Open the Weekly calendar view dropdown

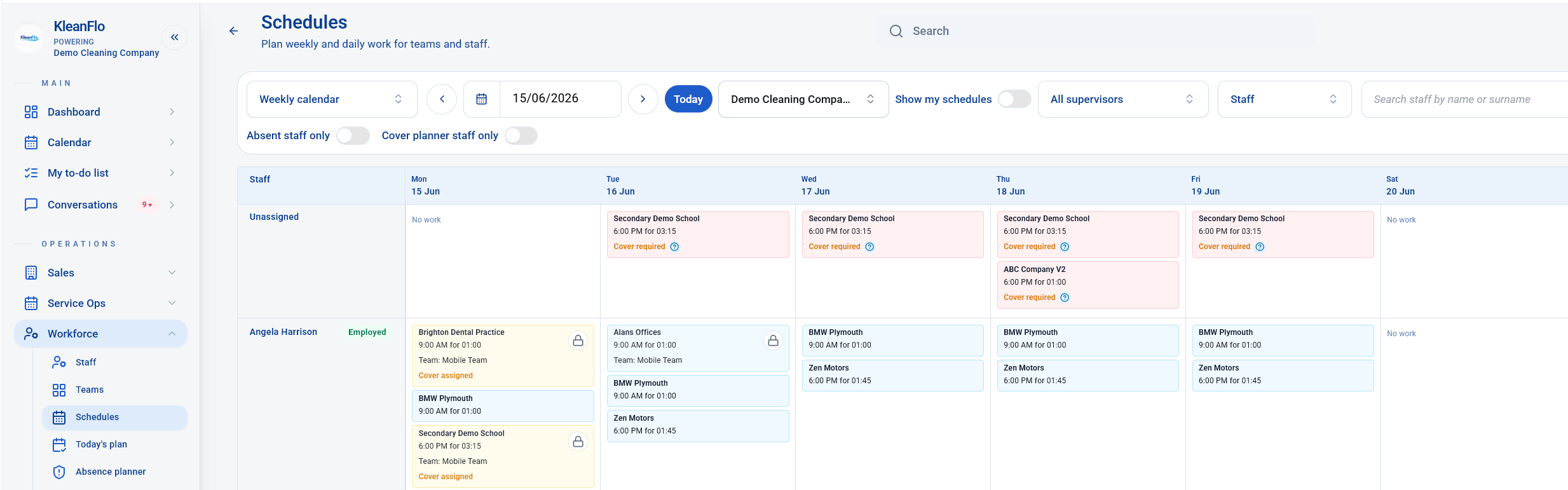(332, 99)
